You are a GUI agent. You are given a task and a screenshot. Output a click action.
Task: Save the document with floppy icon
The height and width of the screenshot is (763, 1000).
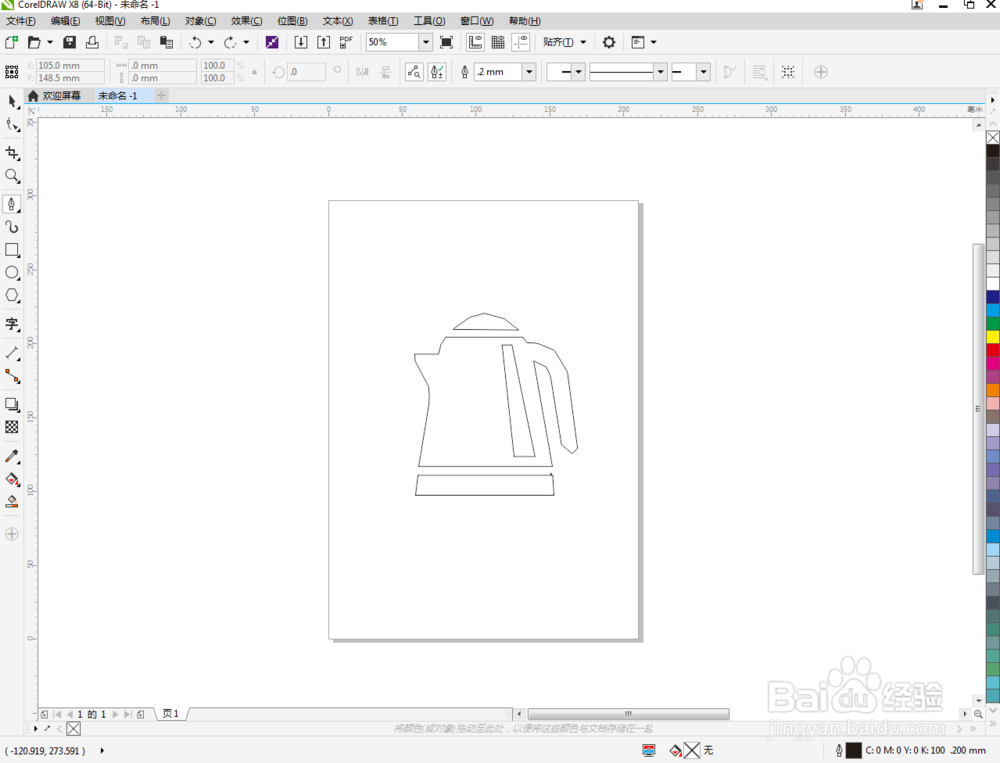pyautogui.click(x=70, y=42)
